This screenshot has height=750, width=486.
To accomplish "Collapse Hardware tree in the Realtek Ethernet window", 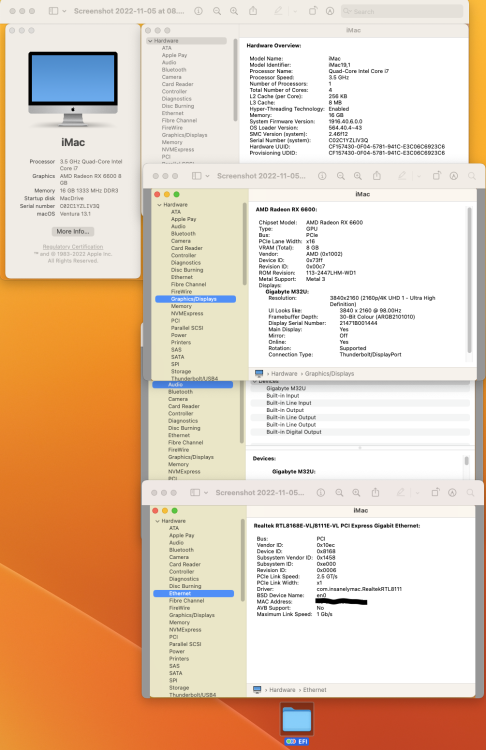I will [157, 521].
